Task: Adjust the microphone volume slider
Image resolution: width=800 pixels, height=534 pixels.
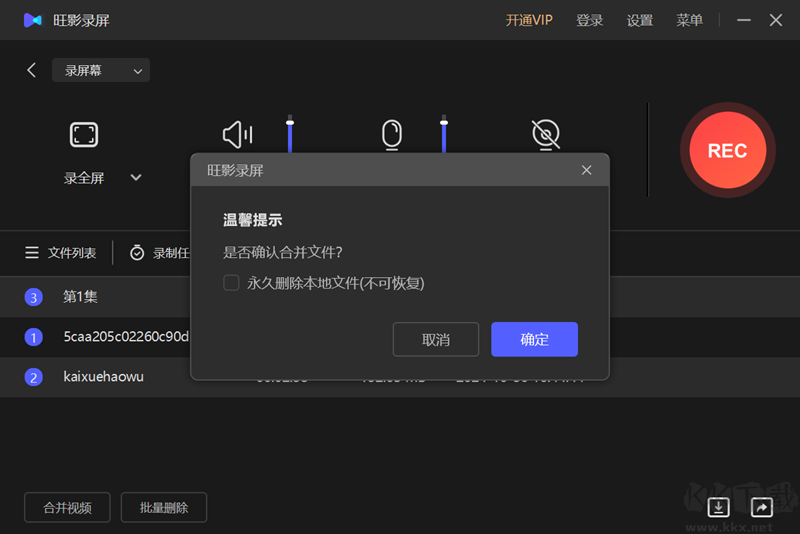Action: point(444,134)
